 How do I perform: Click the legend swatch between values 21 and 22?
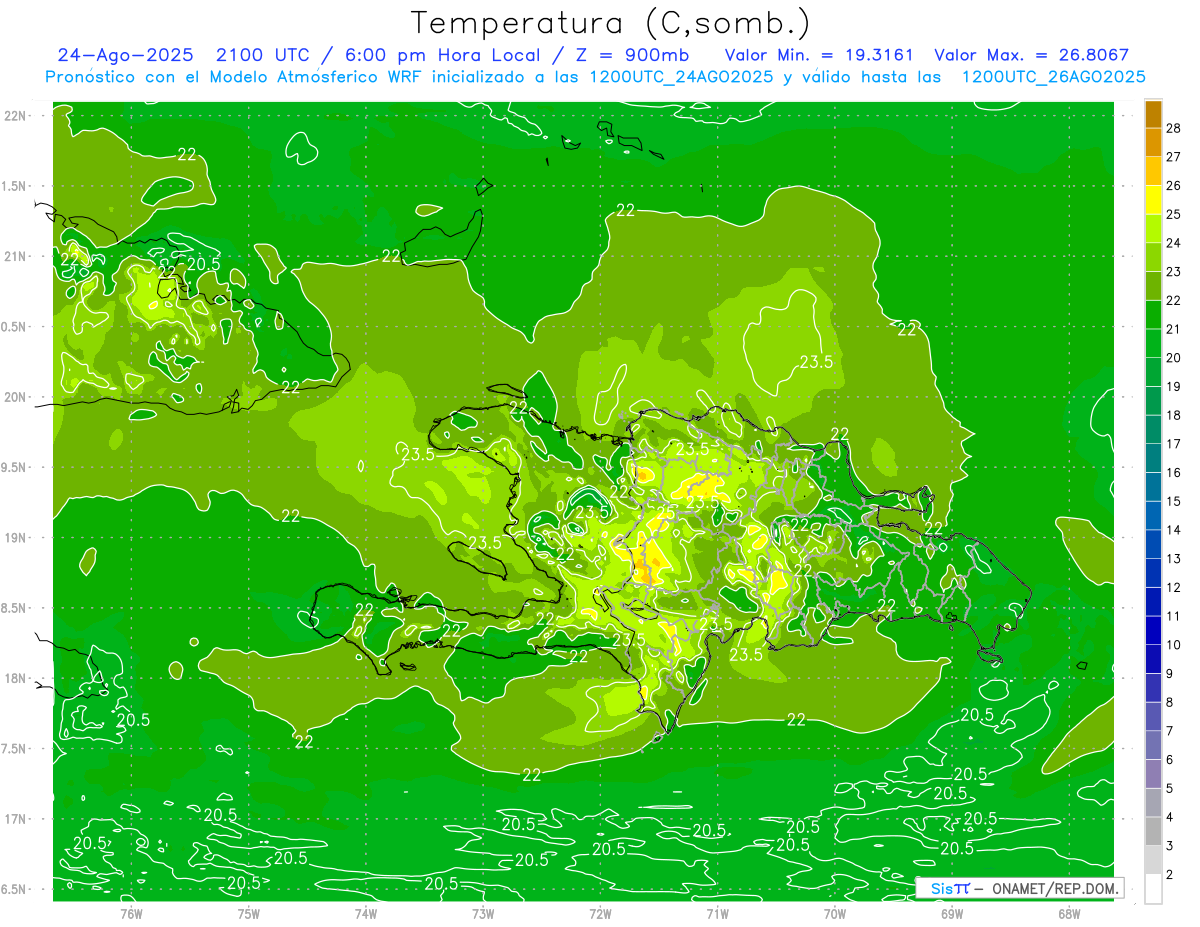tap(1153, 314)
